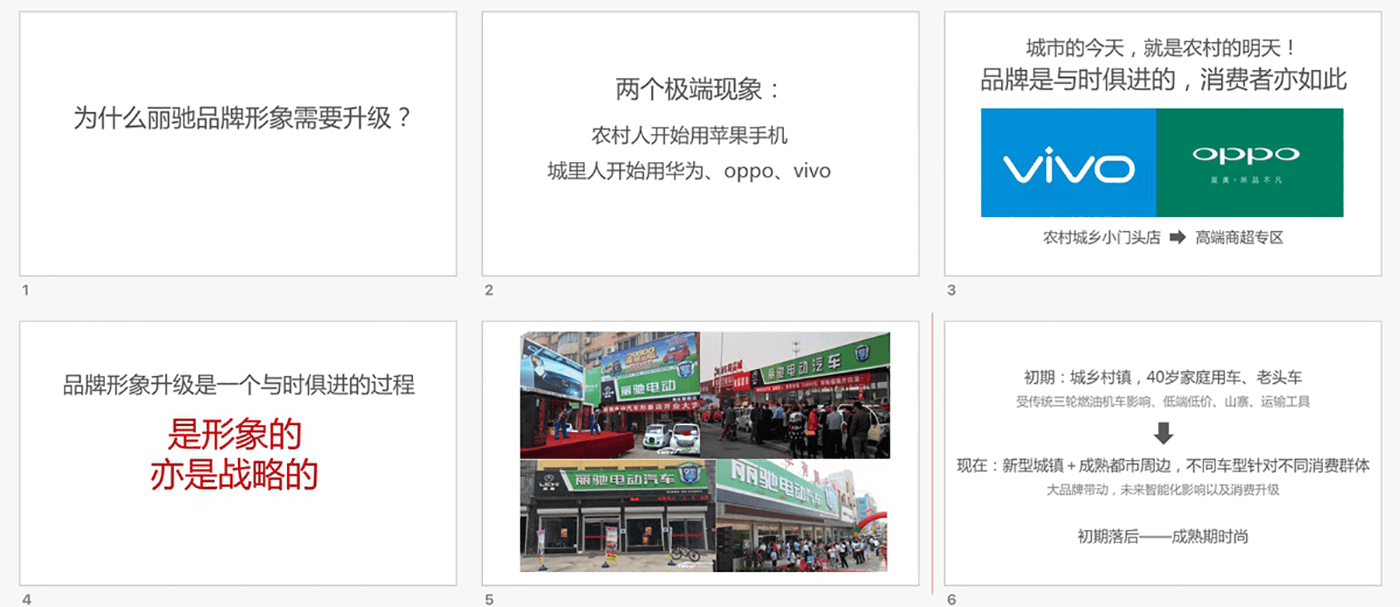Screen dimensions: 1400x607
Task: Click the black down arrow on slide 6
Action: [1163, 432]
